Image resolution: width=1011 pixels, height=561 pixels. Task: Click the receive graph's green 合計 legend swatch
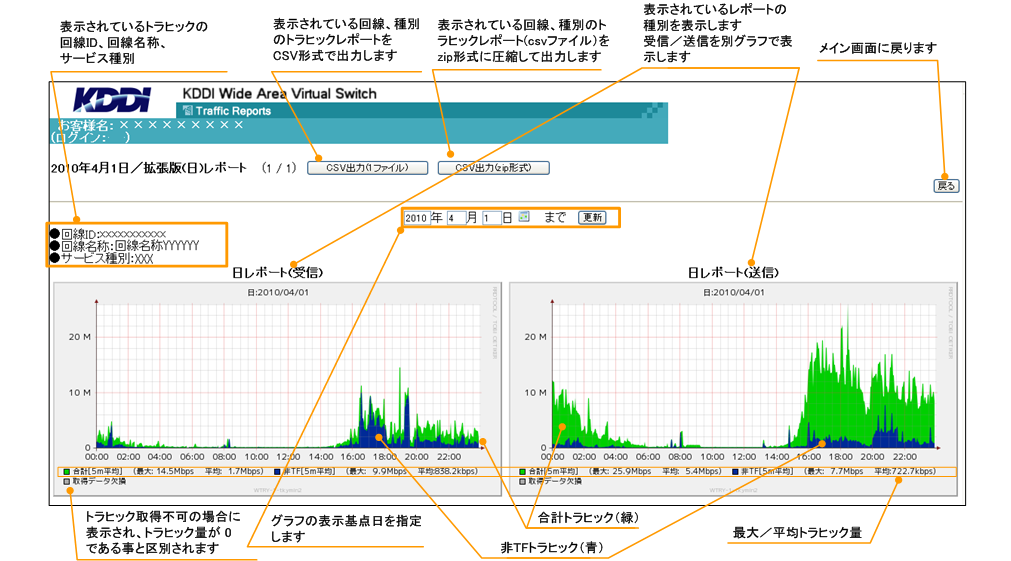66,471
